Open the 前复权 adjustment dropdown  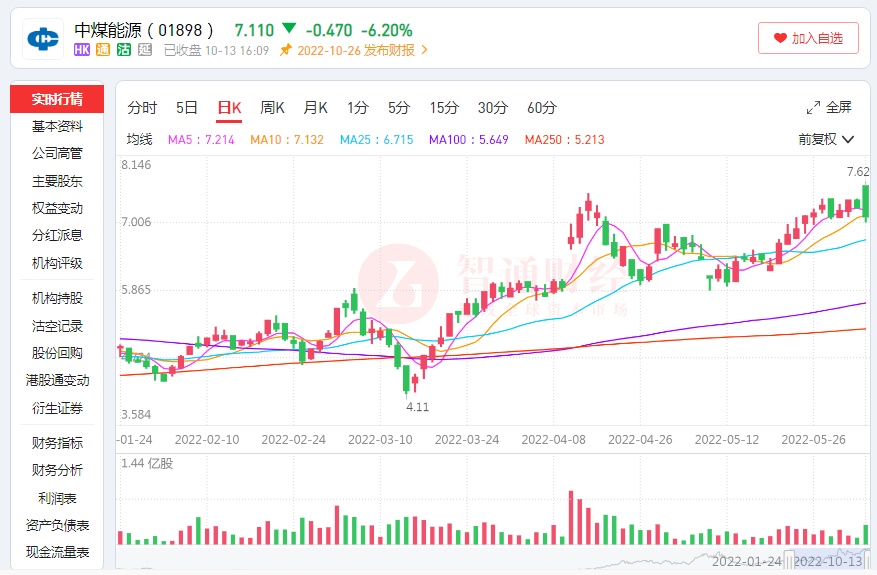pyautogui.click(x=826, y=140)
